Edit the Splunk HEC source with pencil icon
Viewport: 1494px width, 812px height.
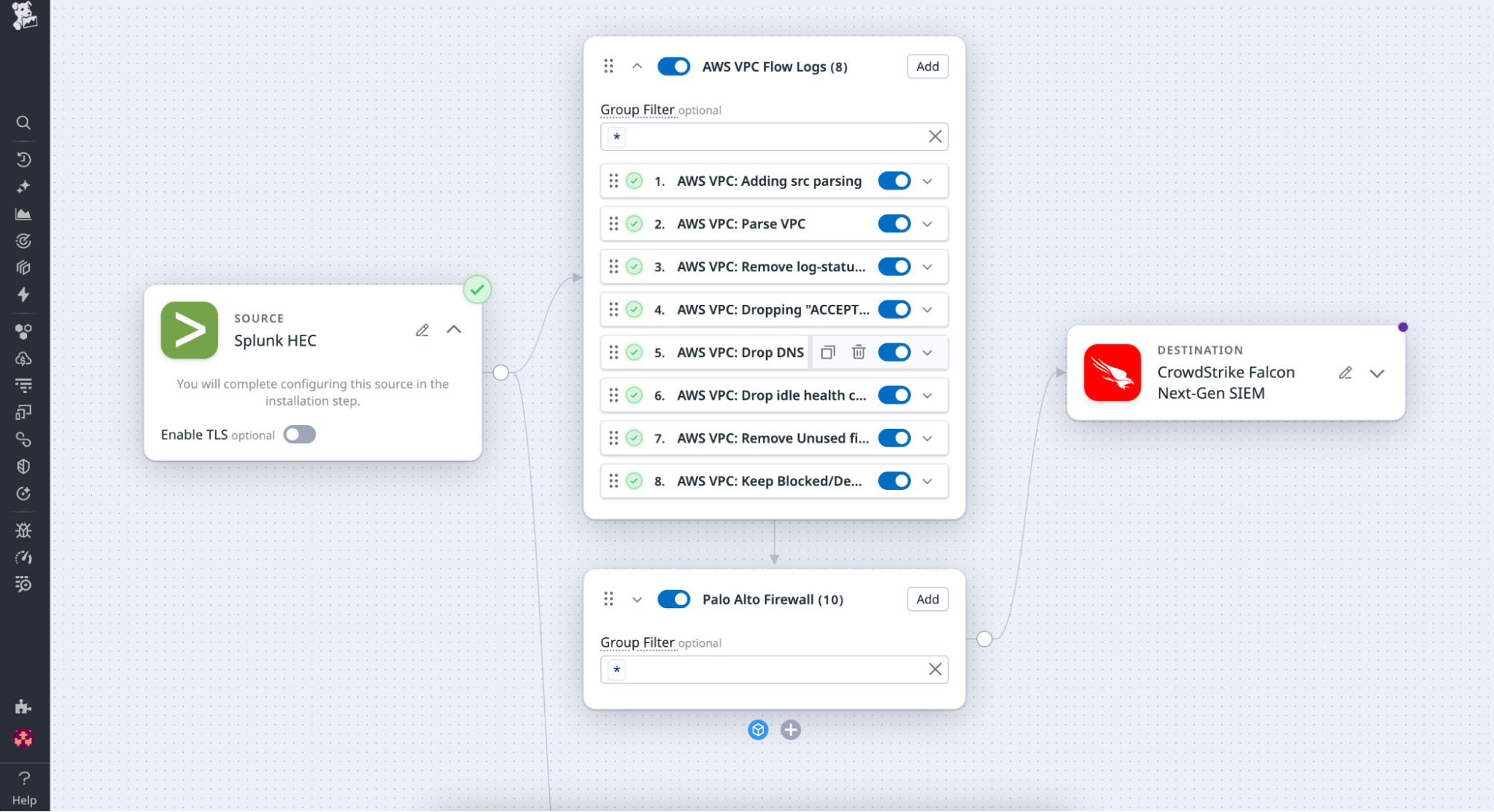[422, 329]
